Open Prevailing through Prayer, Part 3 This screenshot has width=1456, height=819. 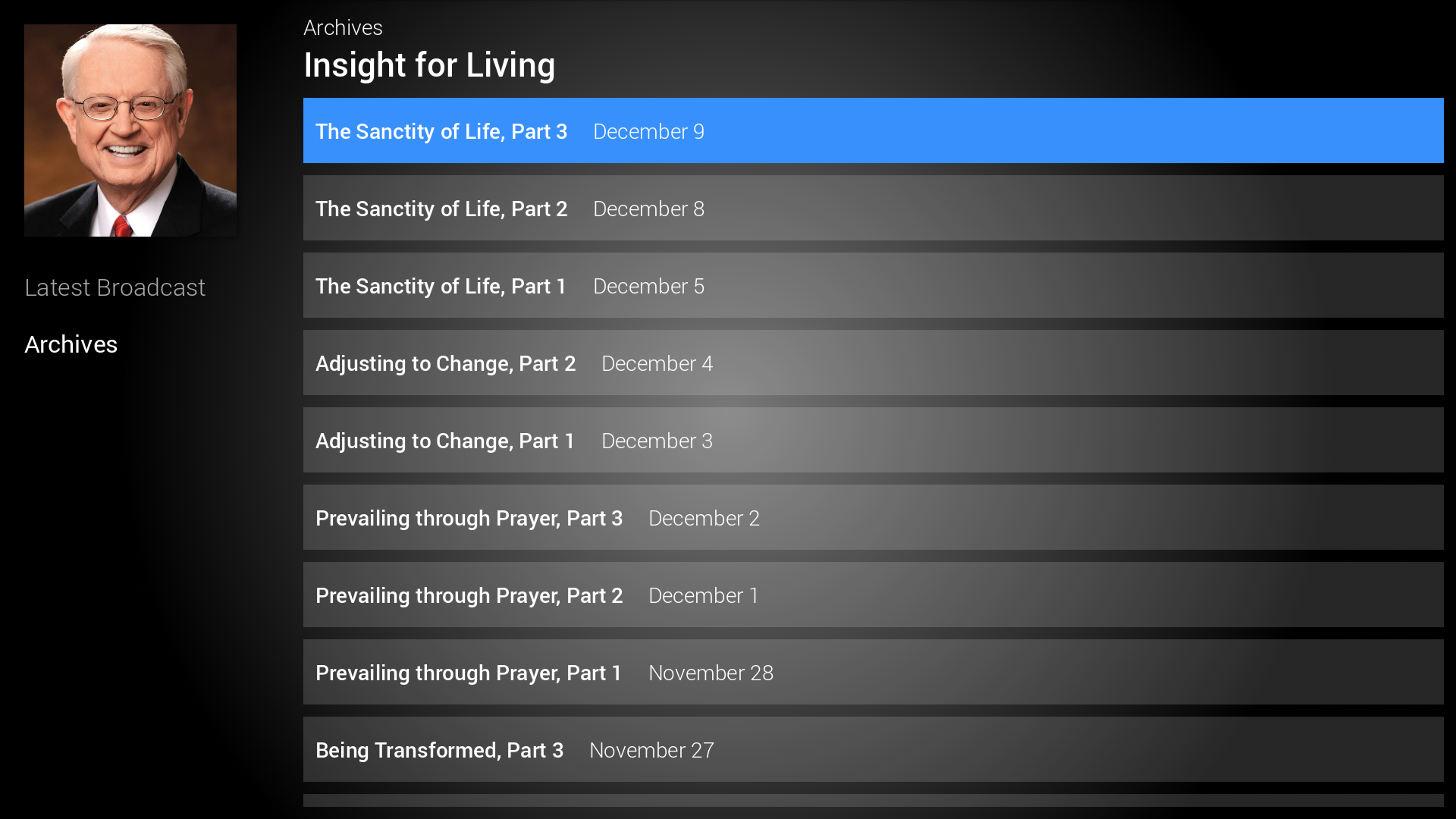[469, 518]
